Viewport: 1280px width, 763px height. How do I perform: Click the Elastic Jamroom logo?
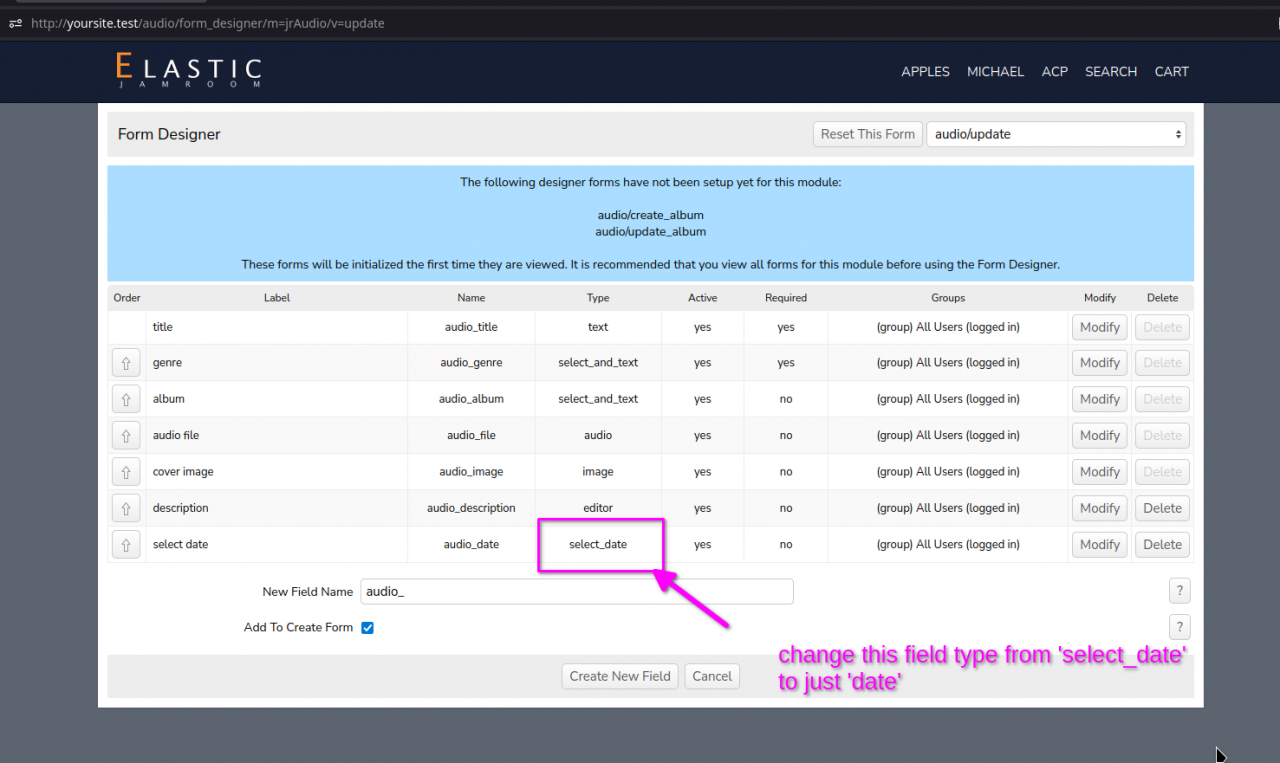click(188, 71)
